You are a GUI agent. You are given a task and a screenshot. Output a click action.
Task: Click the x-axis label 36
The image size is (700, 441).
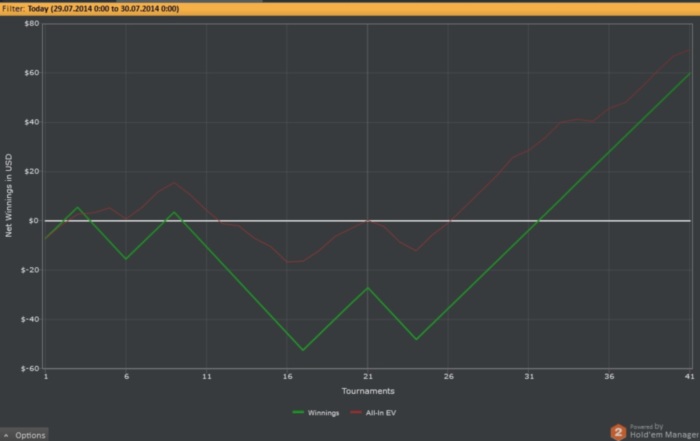click(609, 377)
